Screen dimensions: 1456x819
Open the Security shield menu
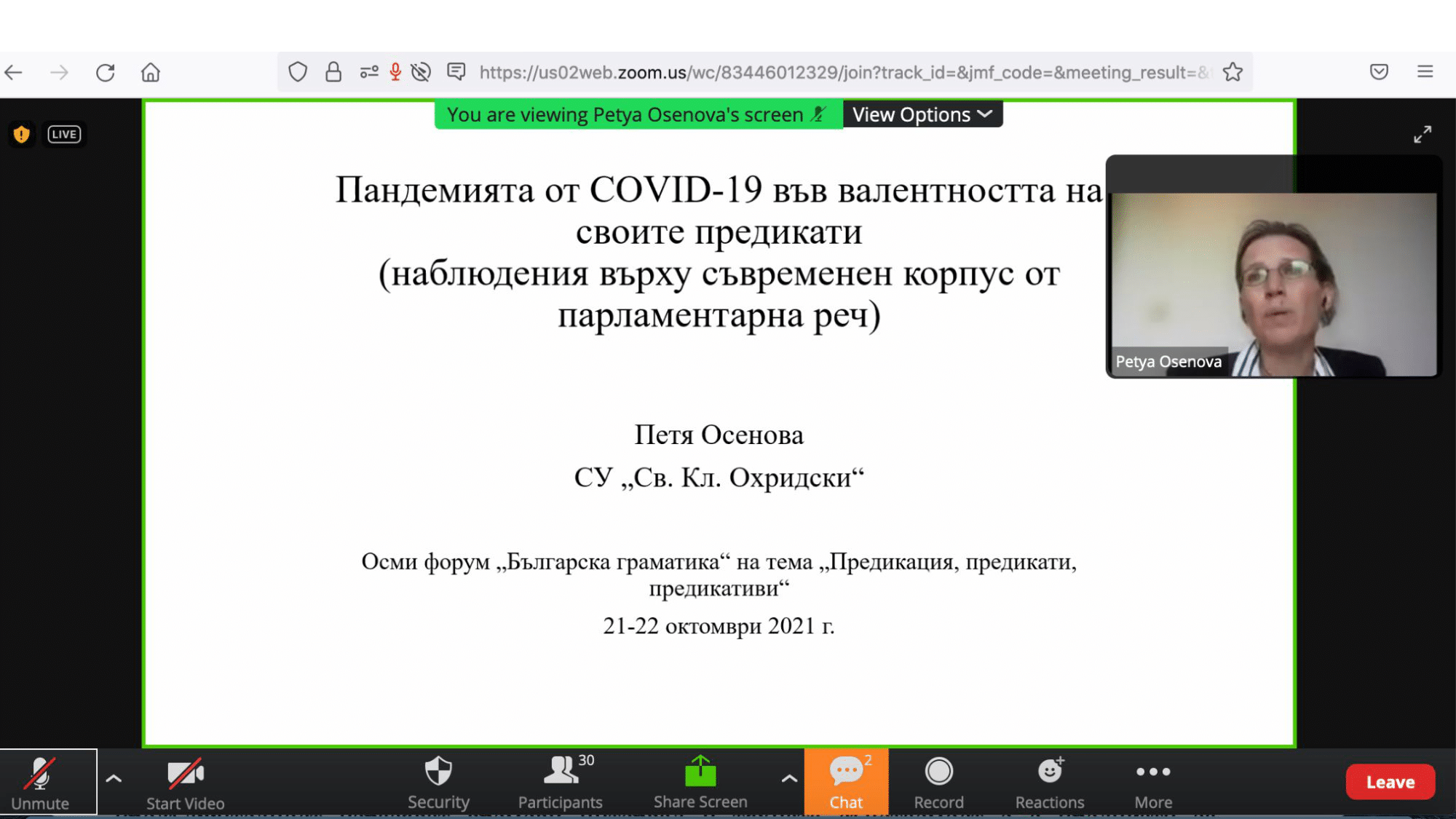click(438, 781)
